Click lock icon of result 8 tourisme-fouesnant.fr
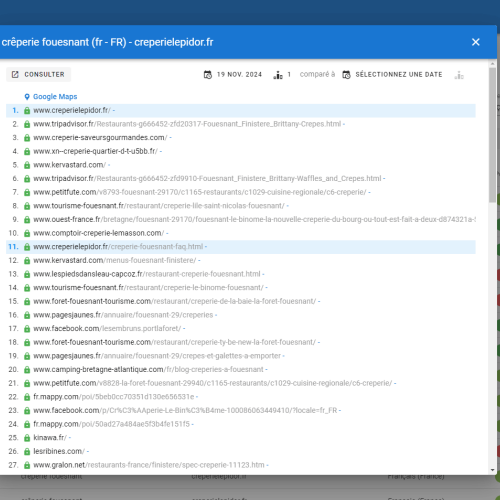Viewport: 500px width, 500px height. tap(27, 206)
